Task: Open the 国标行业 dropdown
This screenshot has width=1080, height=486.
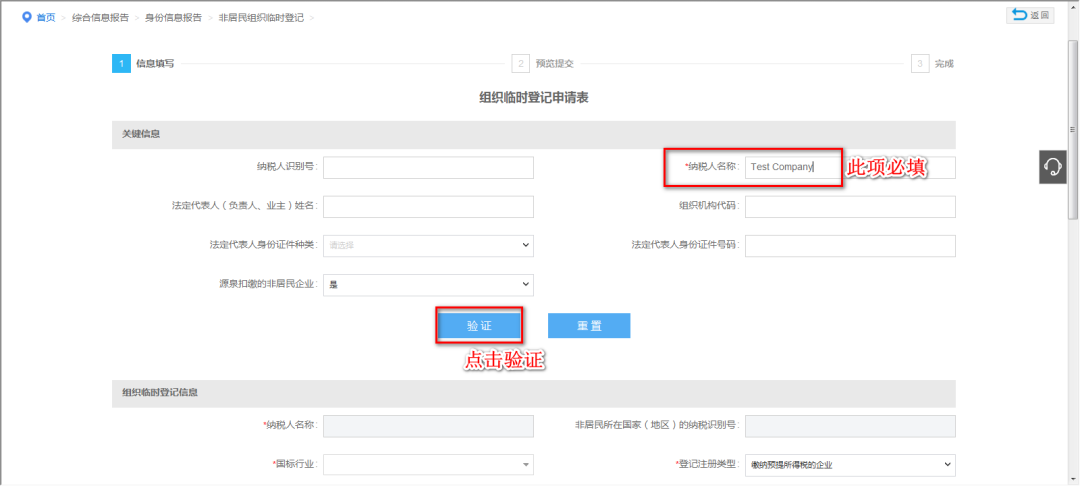Action: coord(428,465)
